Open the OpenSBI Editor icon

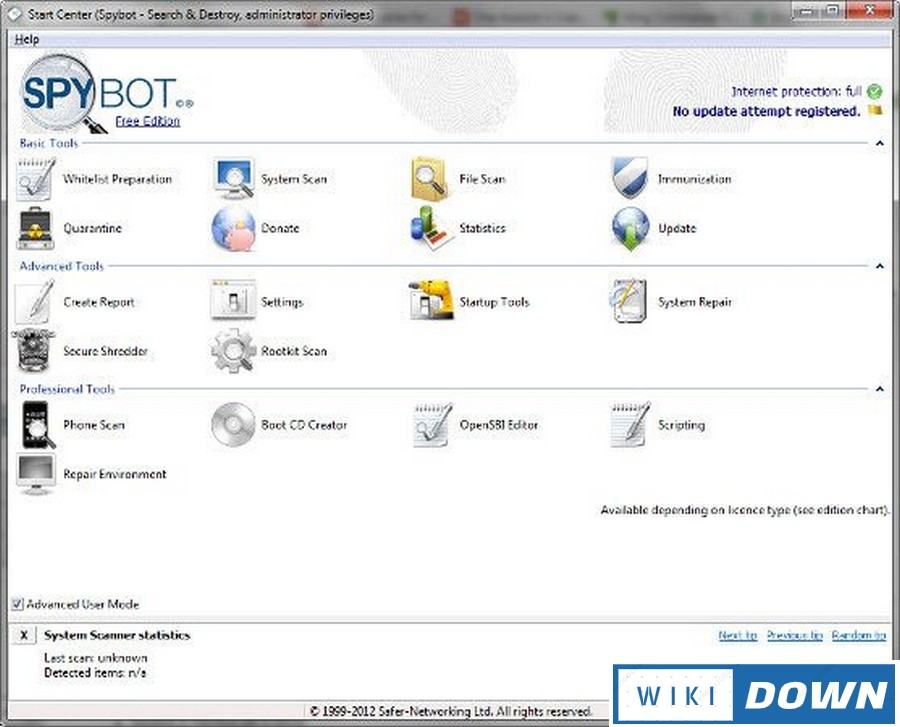432,425
